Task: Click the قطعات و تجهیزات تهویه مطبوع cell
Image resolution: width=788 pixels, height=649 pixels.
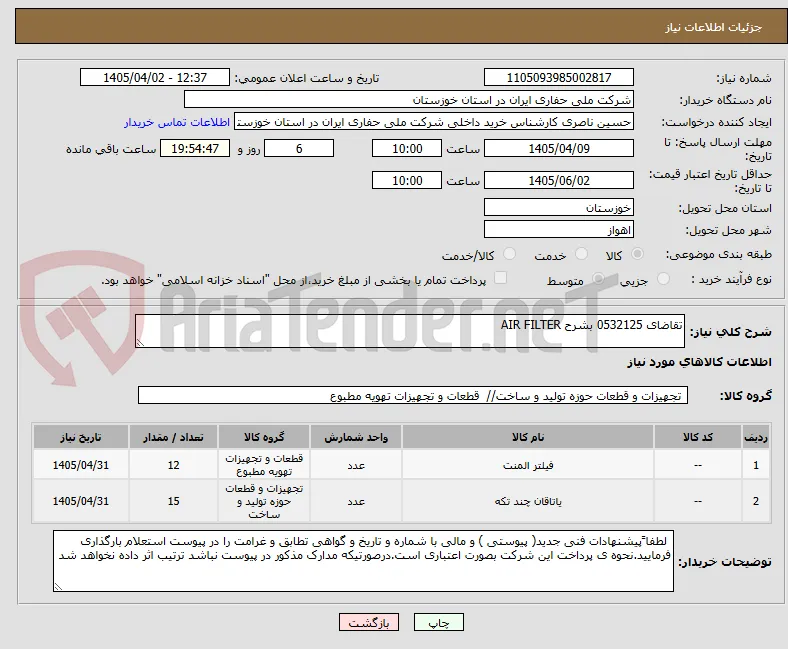Action: (264, 465)
